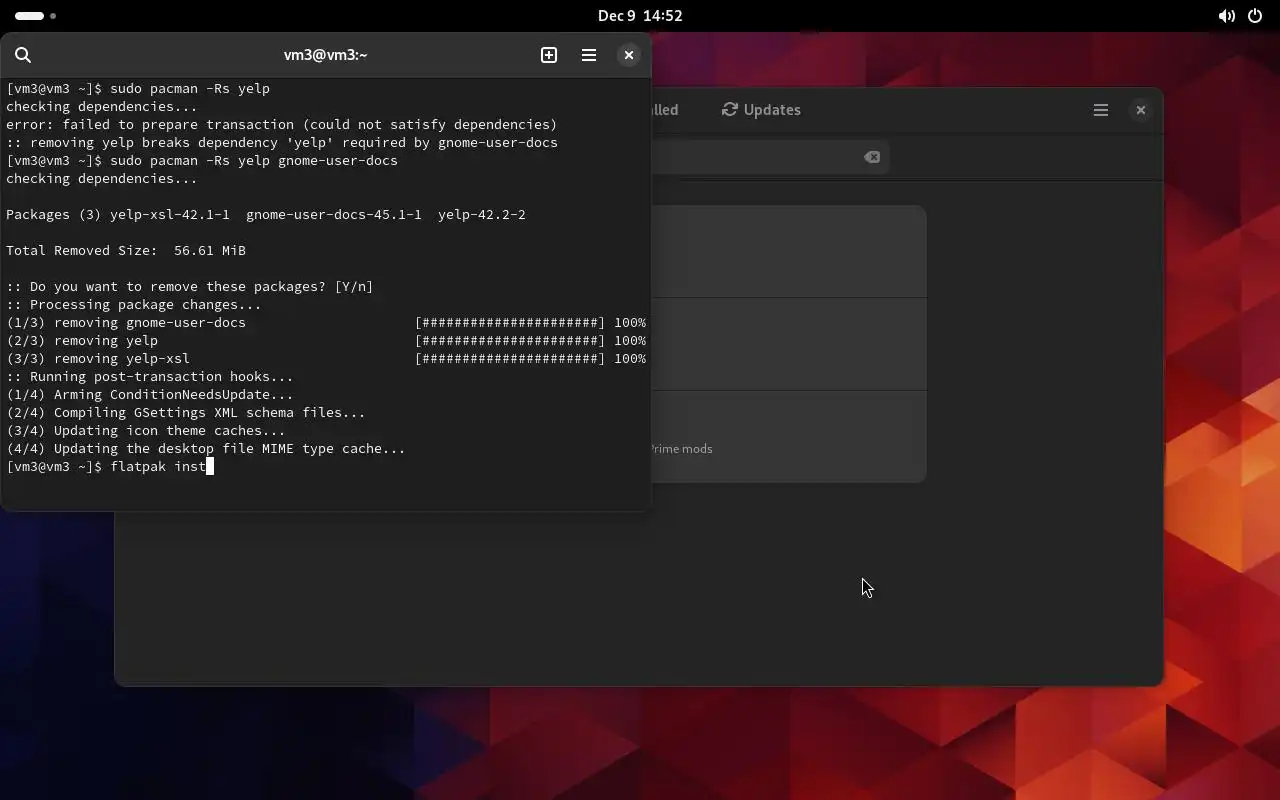Open terminal search with the magnifier icon
Viewport: 1280px width, 800px height.
tap(23, 55)
